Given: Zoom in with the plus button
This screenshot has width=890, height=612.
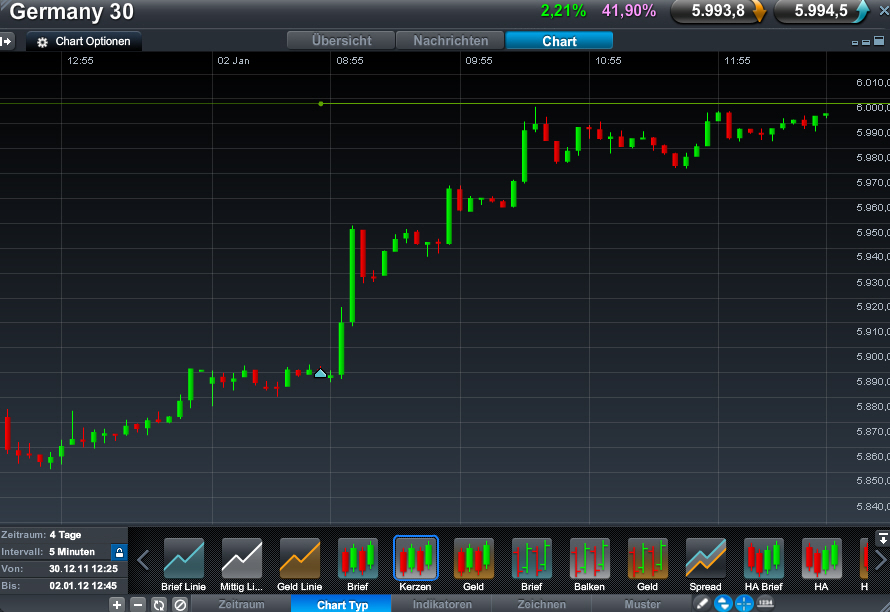Looking at the screenshot, I should pyautogui.click(x=116, y=605).
